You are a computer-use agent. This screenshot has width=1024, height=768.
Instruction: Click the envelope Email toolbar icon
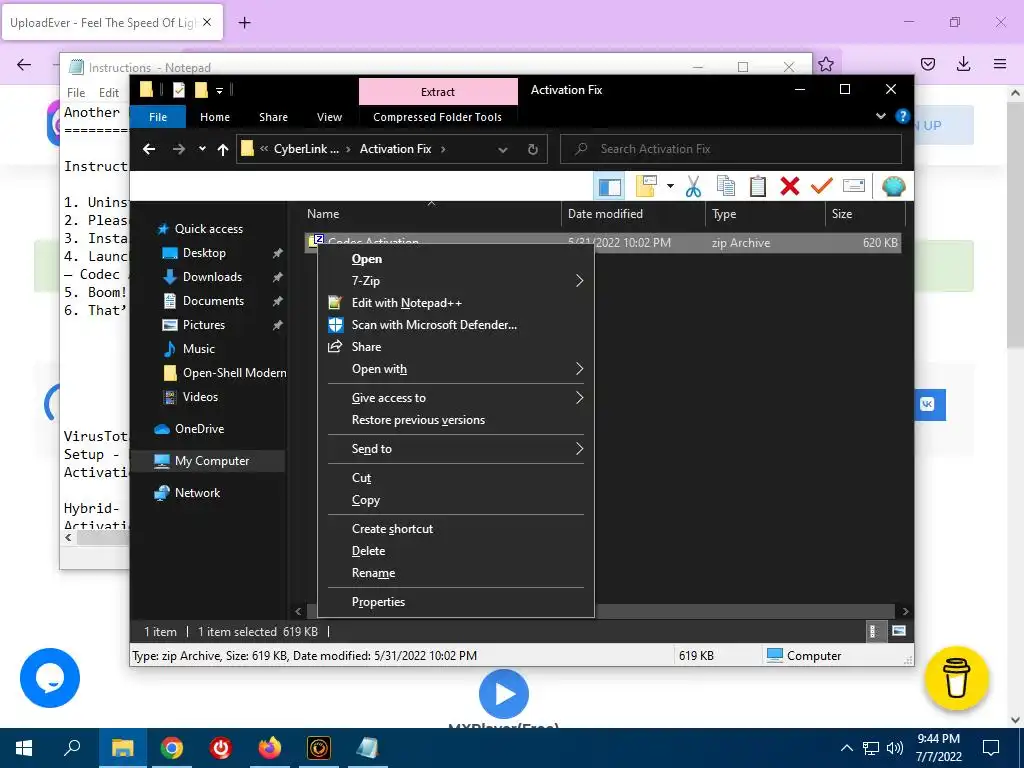tap(854, 187)
